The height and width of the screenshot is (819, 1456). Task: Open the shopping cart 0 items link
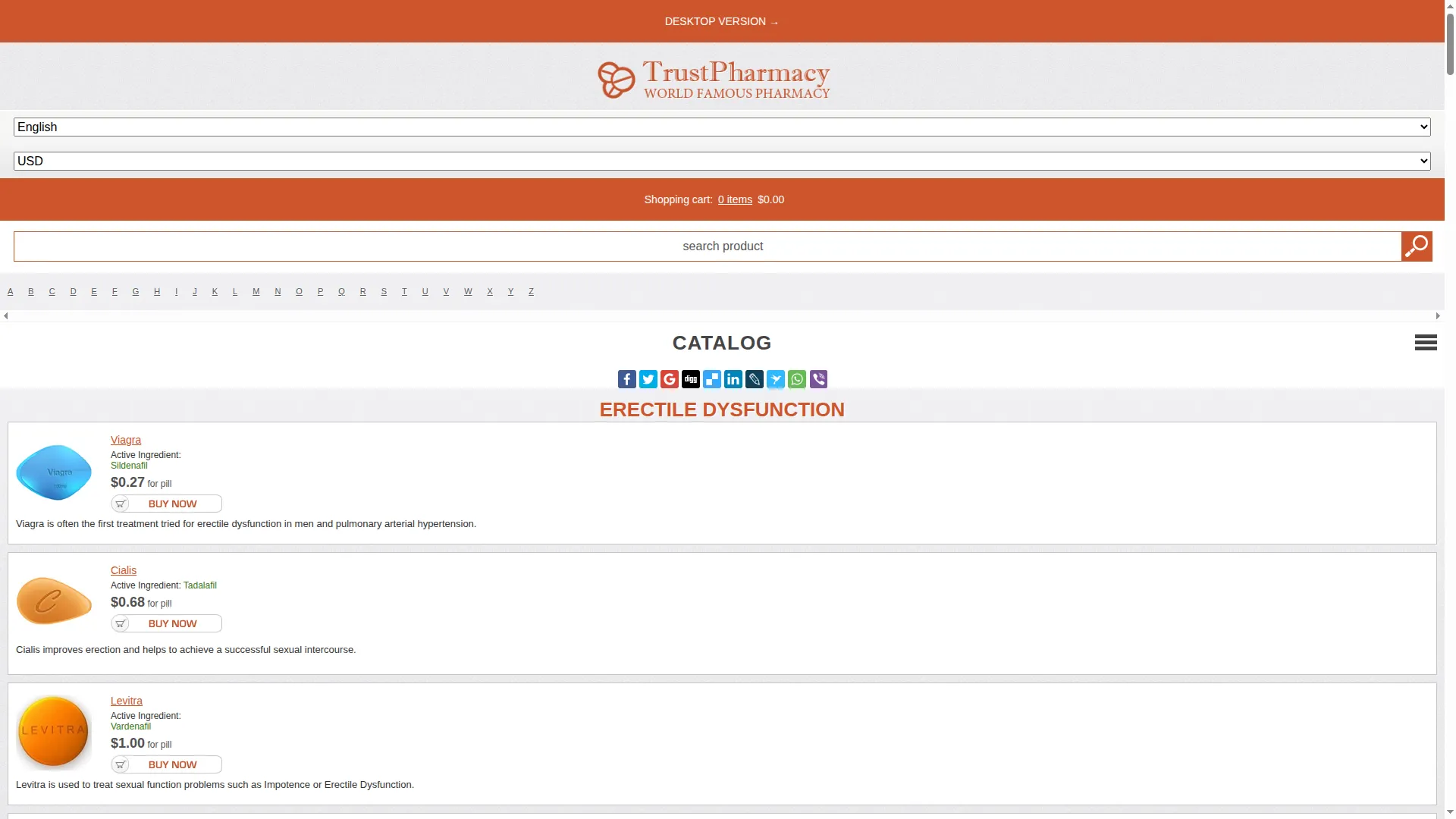[735, 199]
